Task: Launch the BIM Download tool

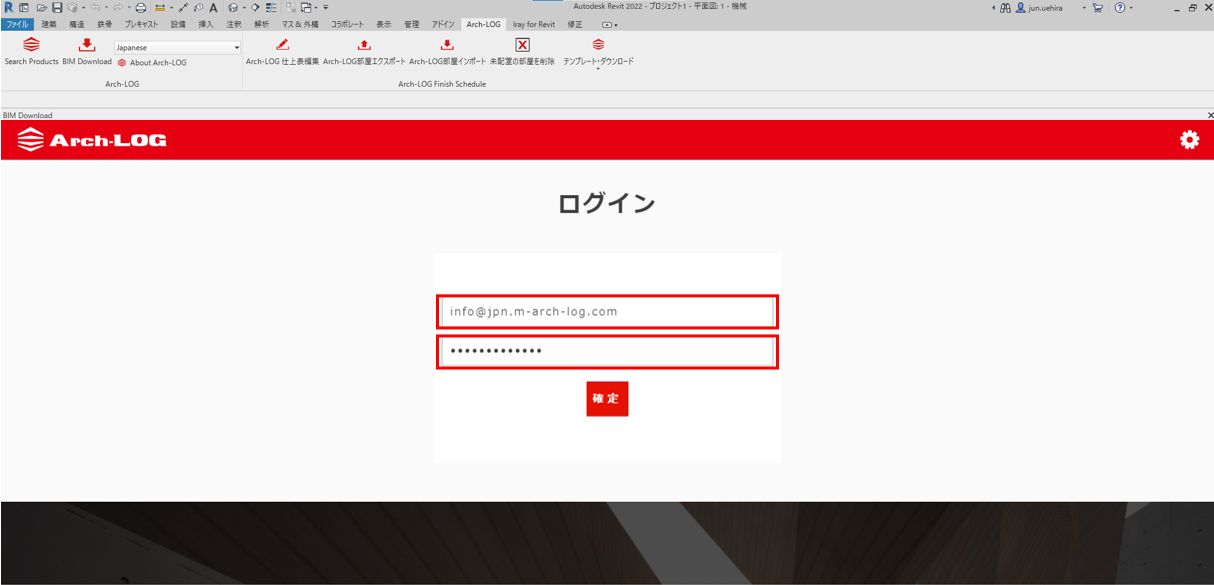Action: pyautogui.click(x=87, y=52)
